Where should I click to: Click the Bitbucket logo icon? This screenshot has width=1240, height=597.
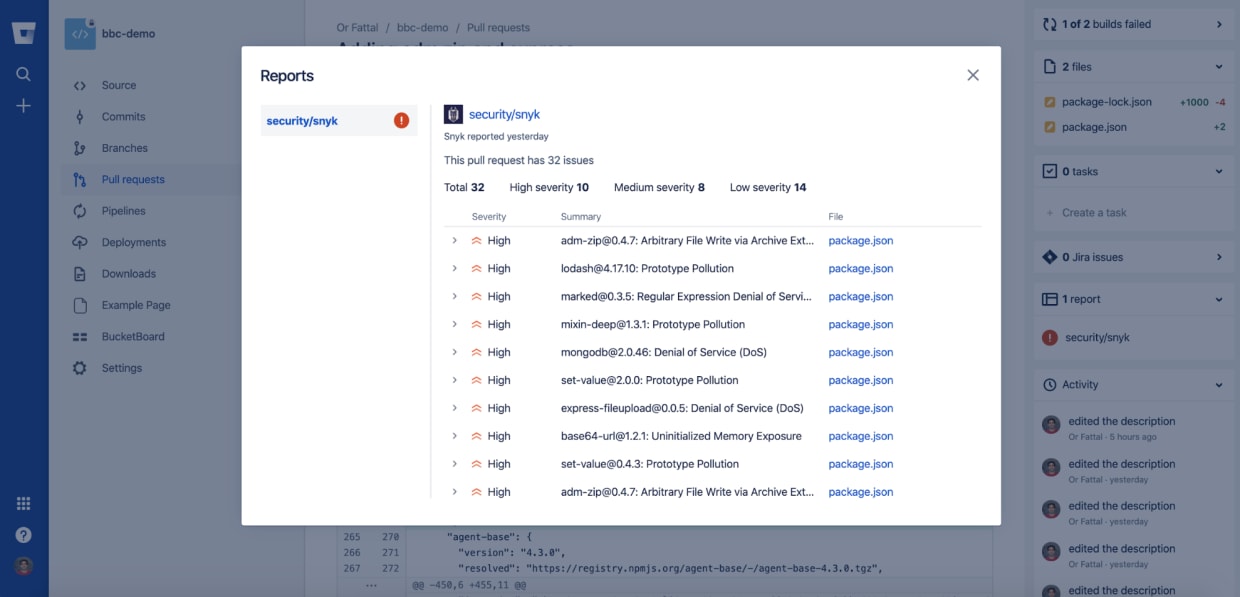tap(23, 32)
